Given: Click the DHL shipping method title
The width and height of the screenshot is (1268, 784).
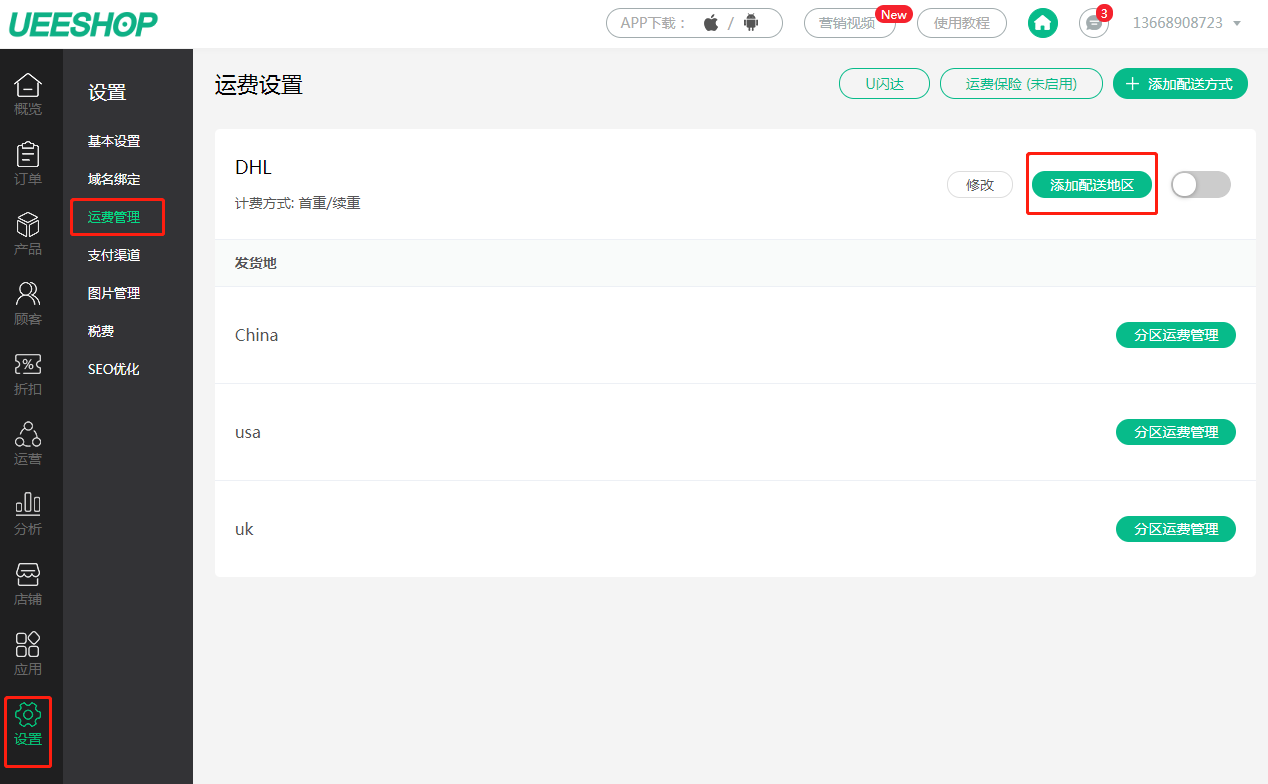Looking at the screenshot, I should click(253, 167).
